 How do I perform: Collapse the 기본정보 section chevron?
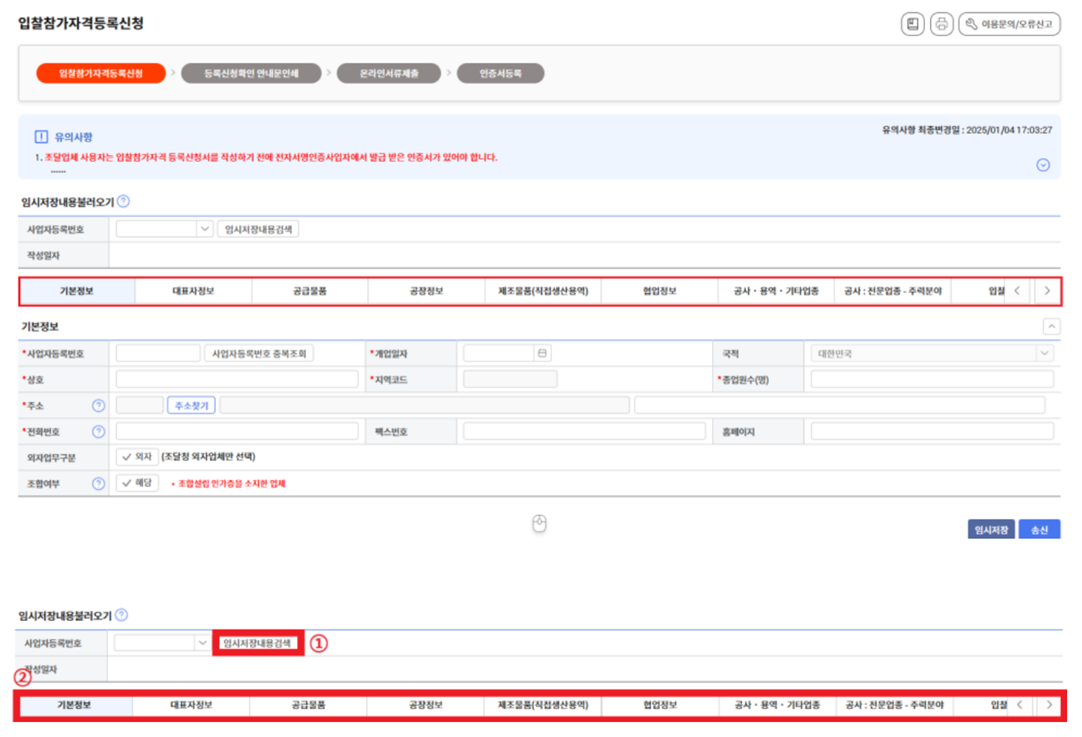(x=1051, y=326)
